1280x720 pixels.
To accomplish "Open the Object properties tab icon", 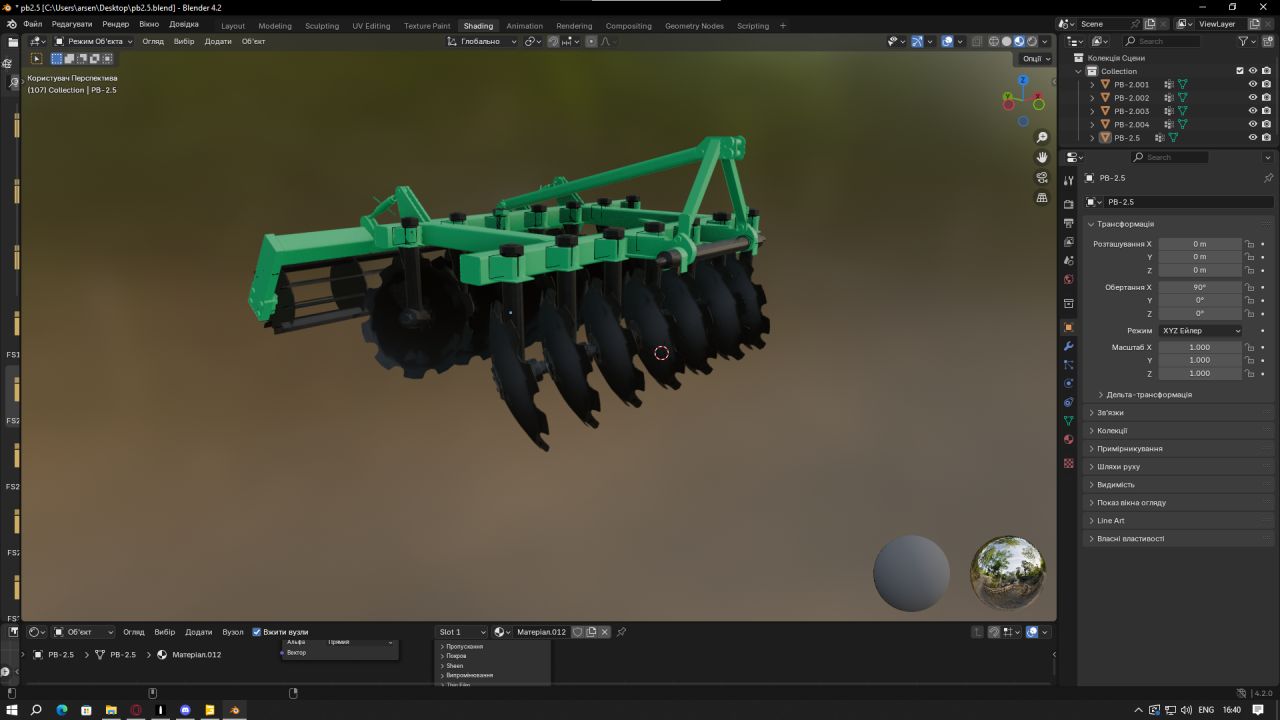I will click(1068, 327).
